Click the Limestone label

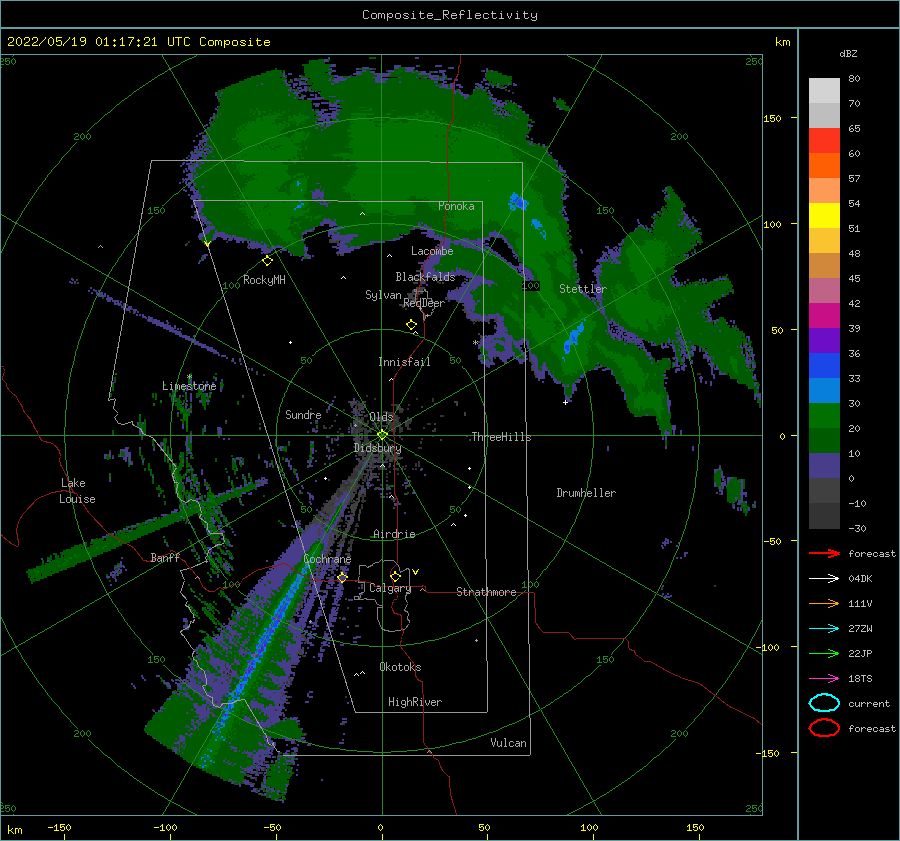coord(189,386)
